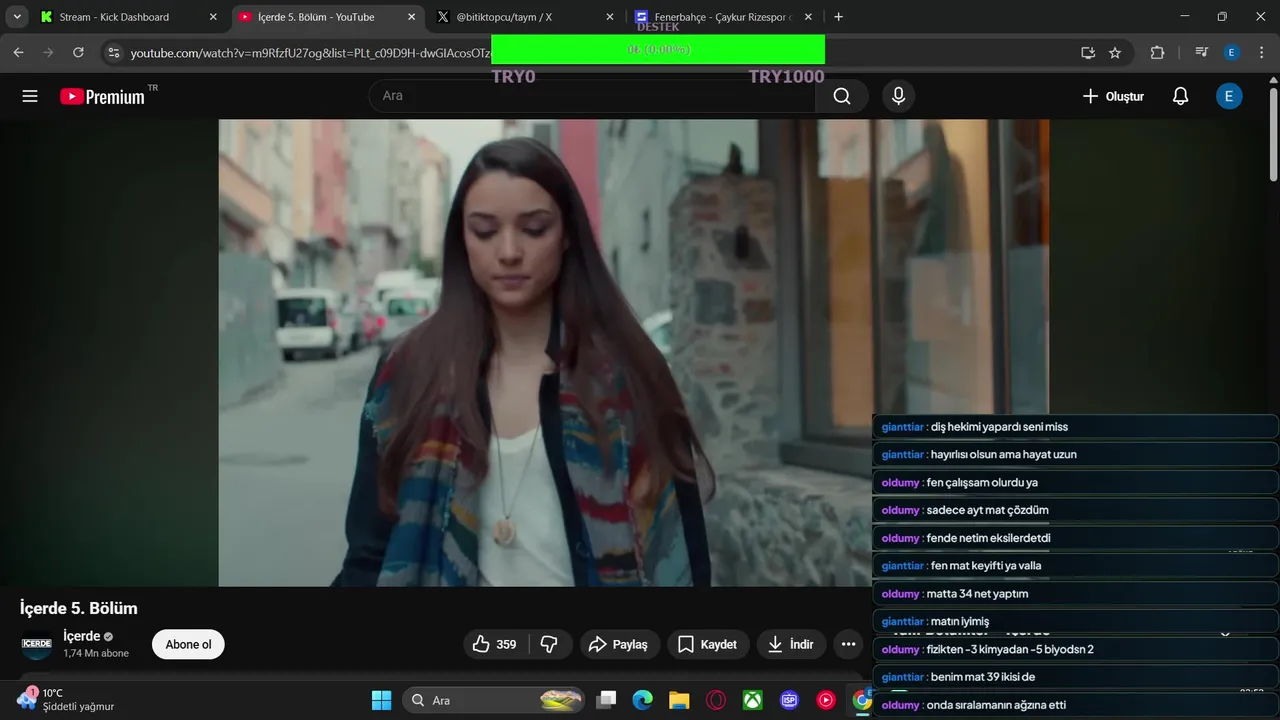Click Abone ol subscribe button
The height and width of the screenshot is (720, 1280).
pos(188,645)
